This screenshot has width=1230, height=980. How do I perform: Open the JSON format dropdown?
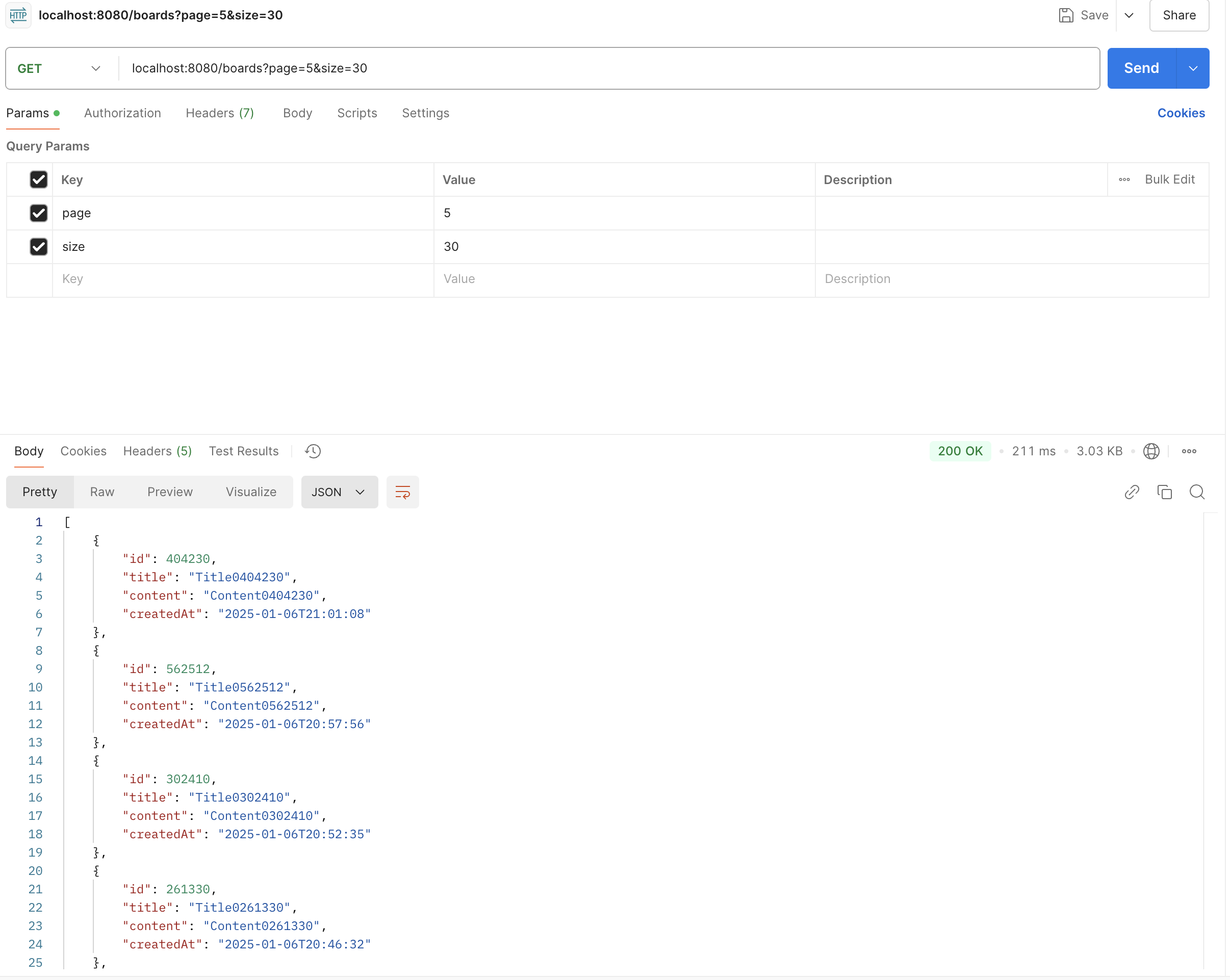340,492
